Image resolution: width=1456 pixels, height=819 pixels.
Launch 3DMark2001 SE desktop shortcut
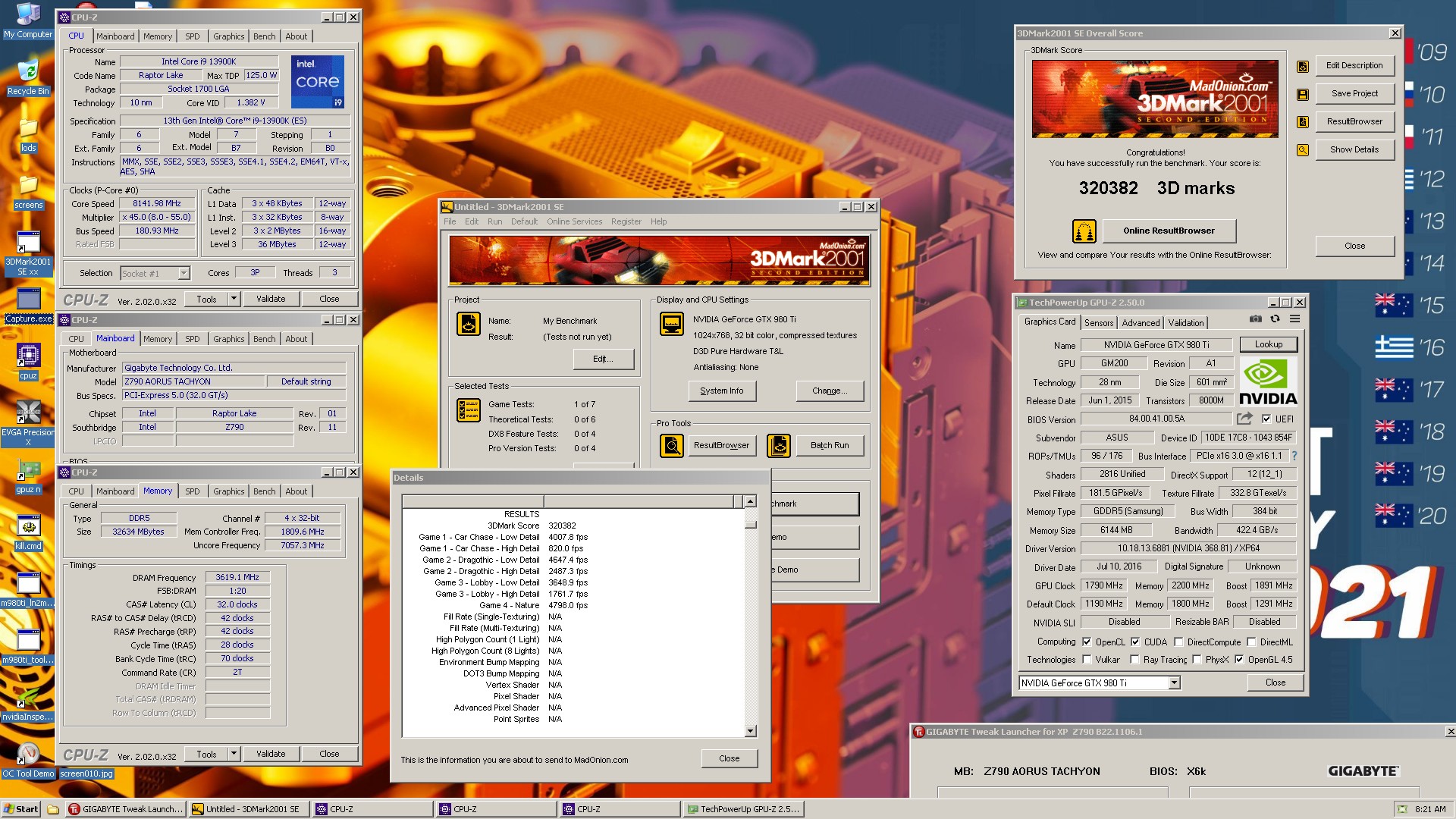[28, 253]
